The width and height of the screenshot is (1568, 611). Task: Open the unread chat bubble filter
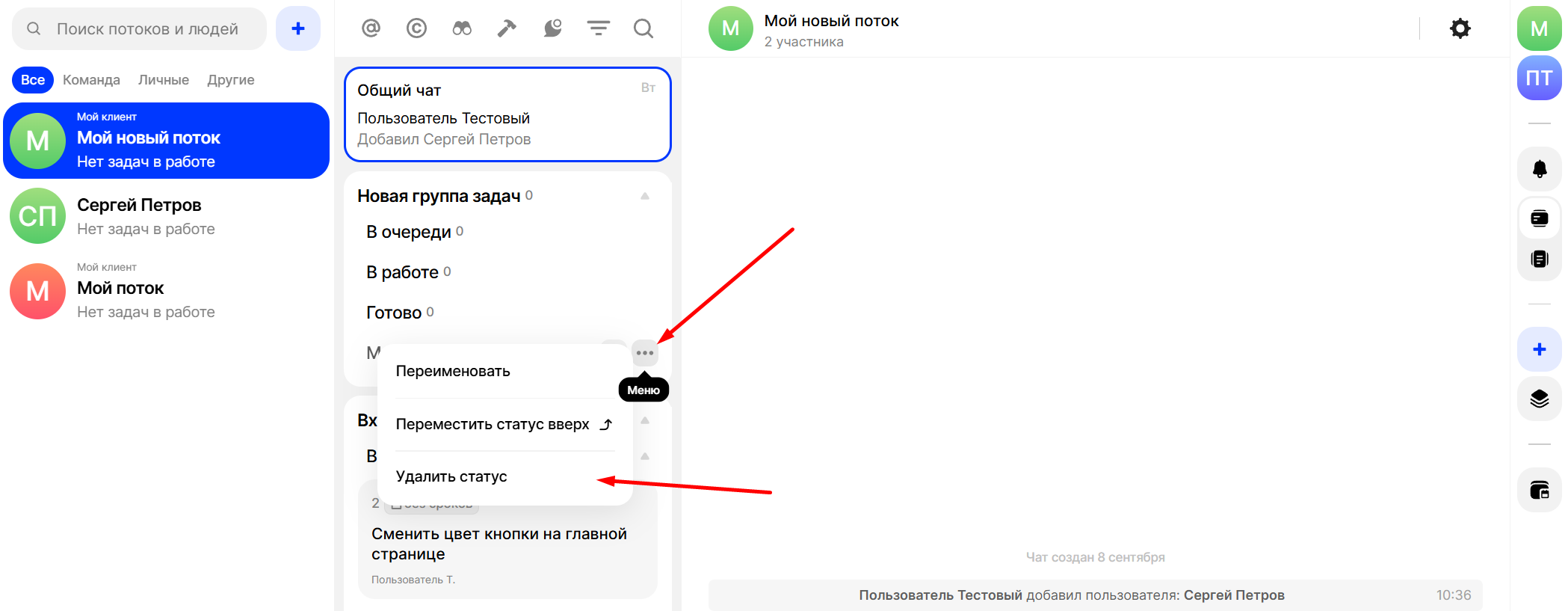pyautogui.click(x=552, y=28)
